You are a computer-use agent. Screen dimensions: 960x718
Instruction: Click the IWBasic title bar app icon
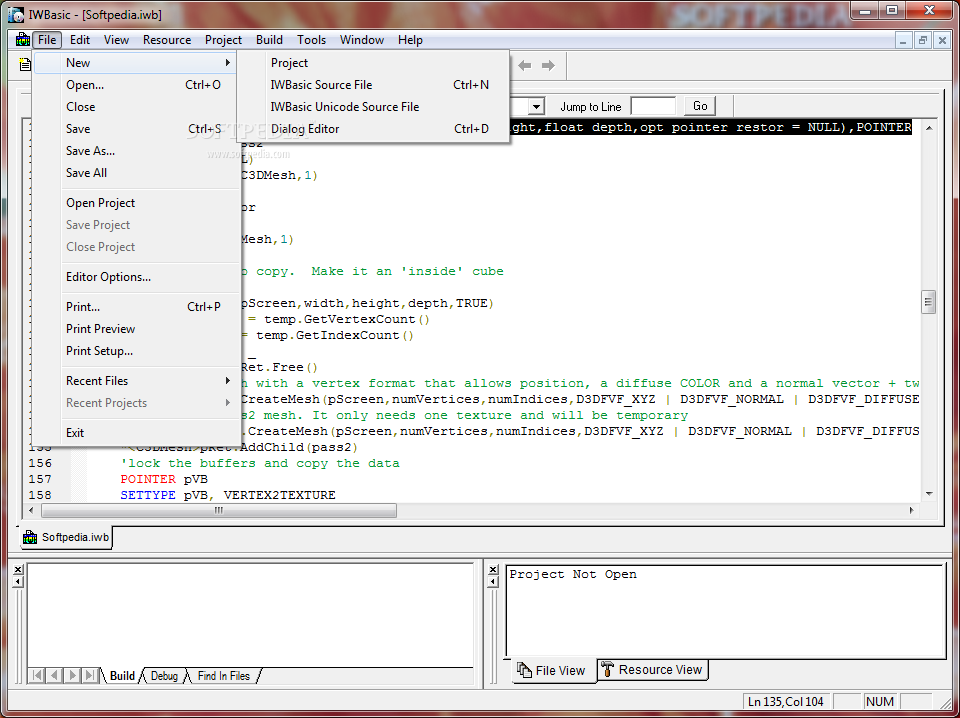pyautogui.click(x=15, y=15)
